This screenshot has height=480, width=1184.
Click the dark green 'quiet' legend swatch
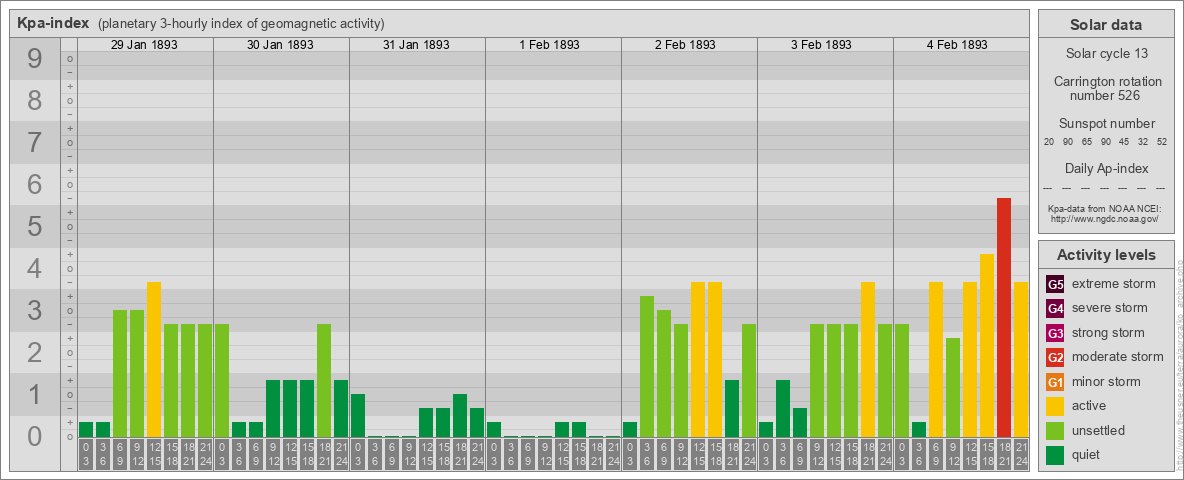pyautogui.click(x=1055, y=455)
